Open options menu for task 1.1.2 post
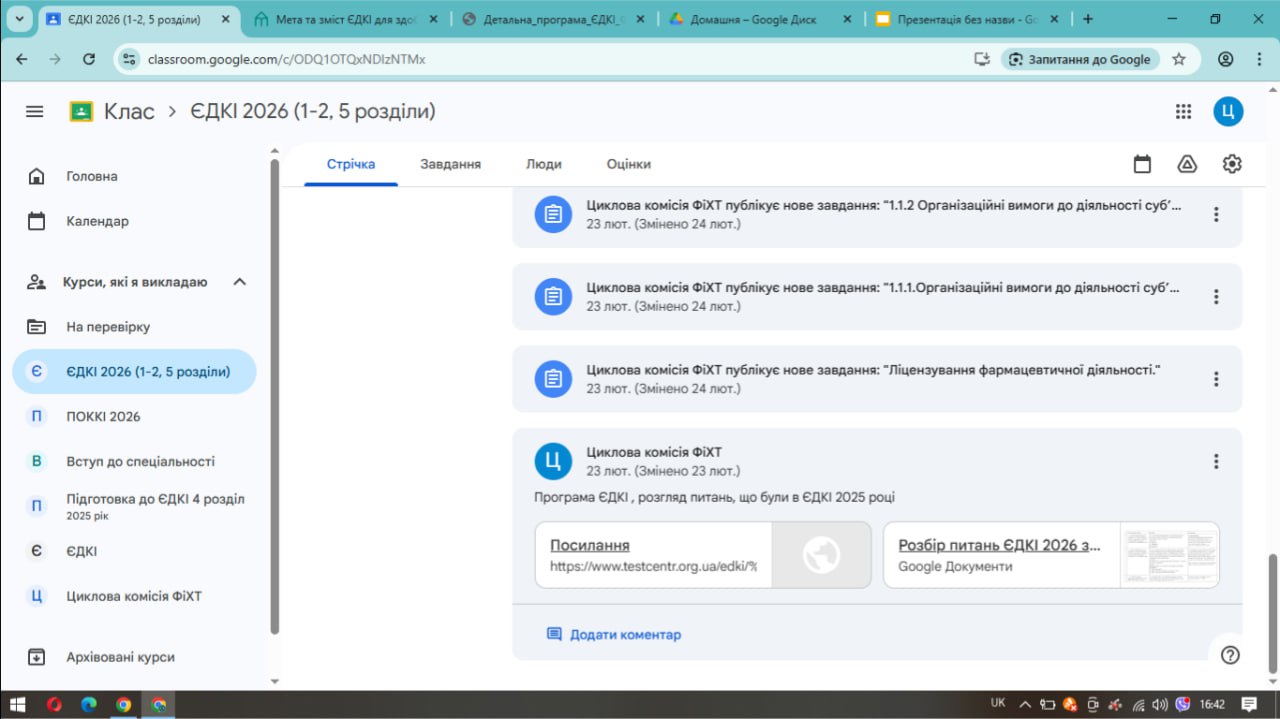This screenshot has width=1280, height=719. tap(1216, 214)
